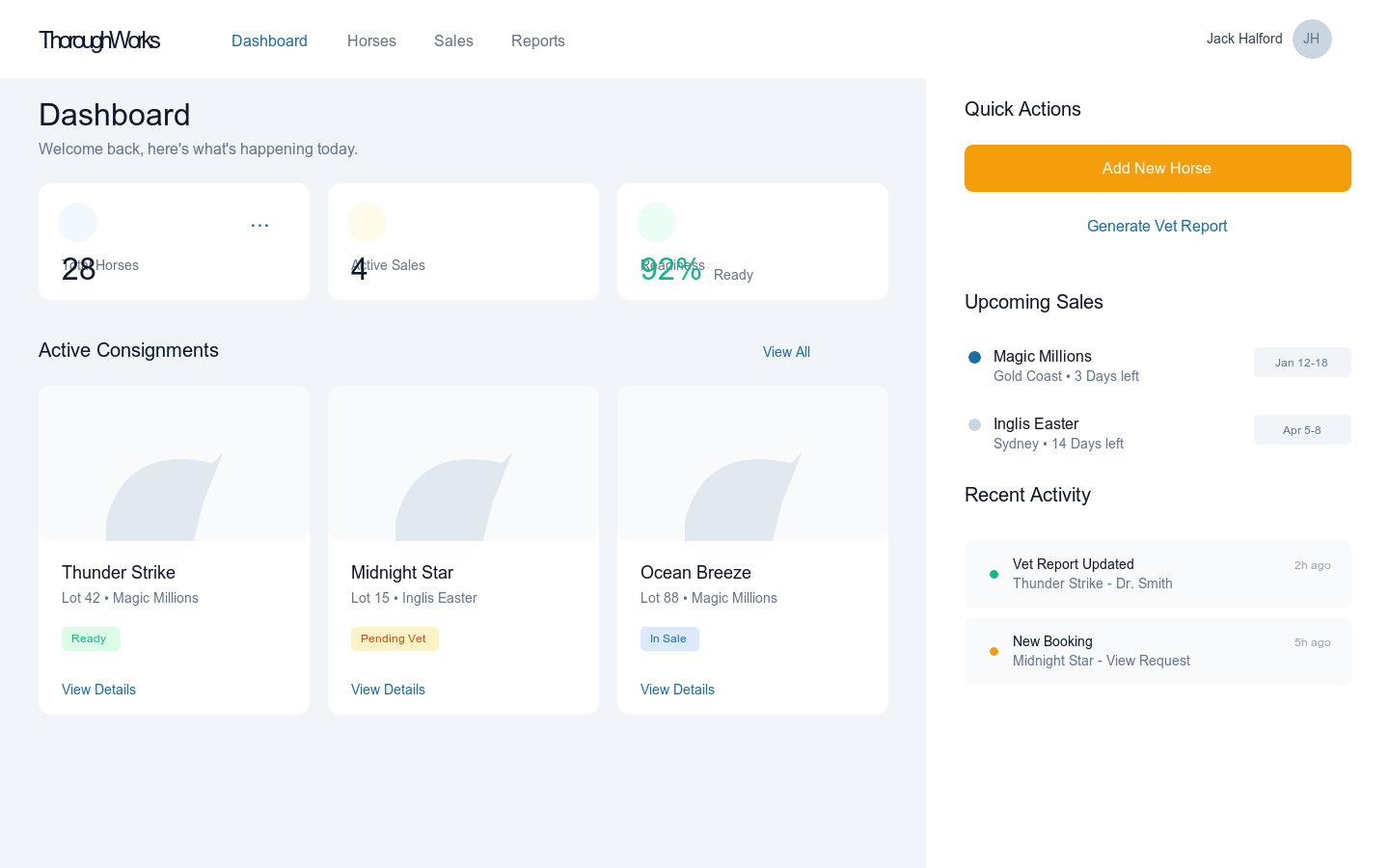This screenshot has height=868, width=1389.
Task: Click Midnight Star's Pending Vet badge
Action: click(395, 638)
